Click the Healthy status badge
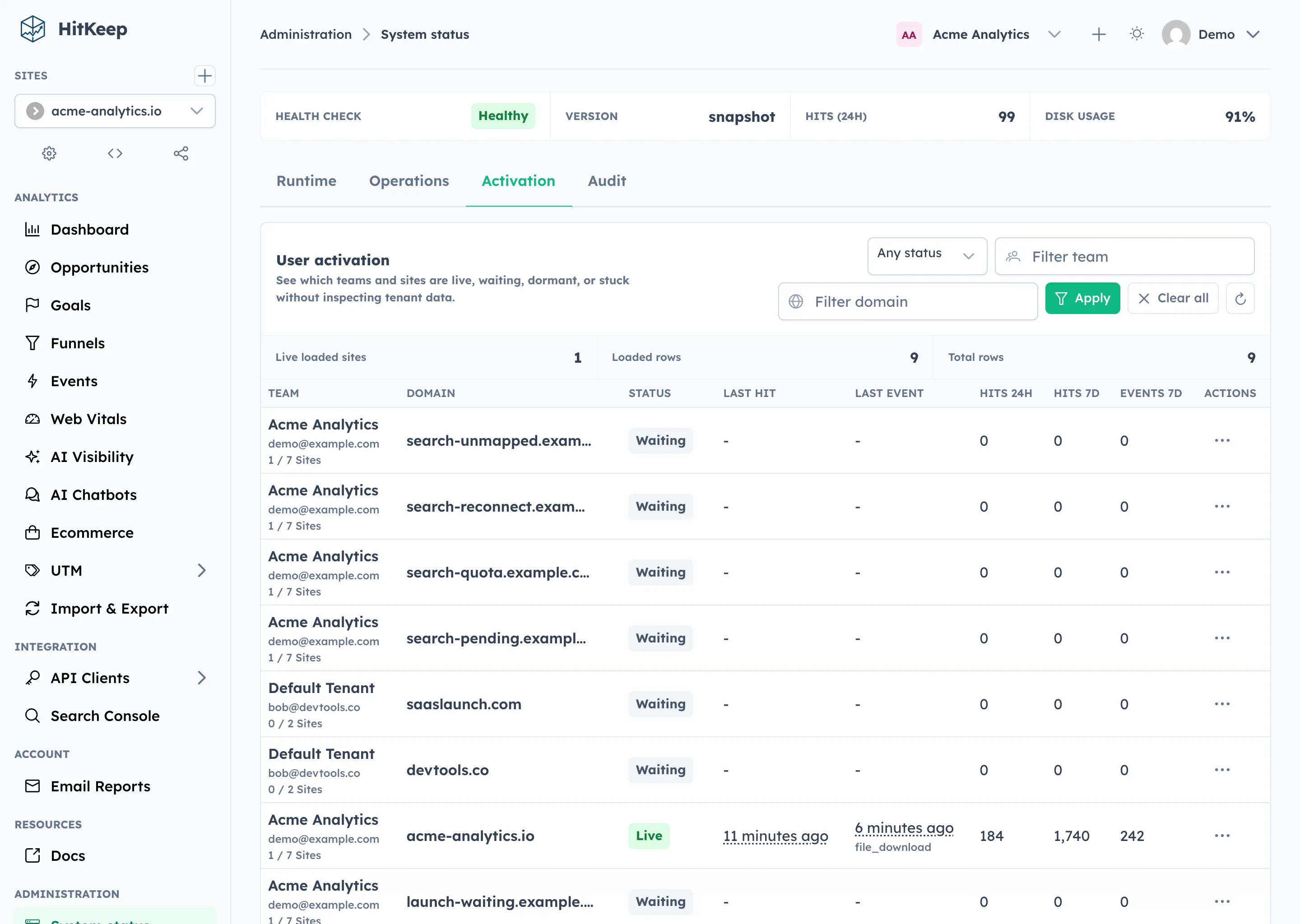 (503, 116)
